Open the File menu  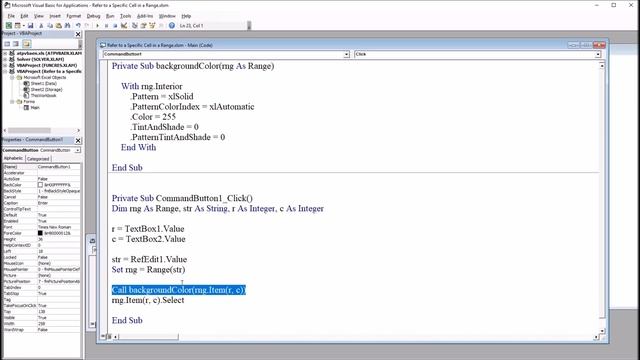11,16
